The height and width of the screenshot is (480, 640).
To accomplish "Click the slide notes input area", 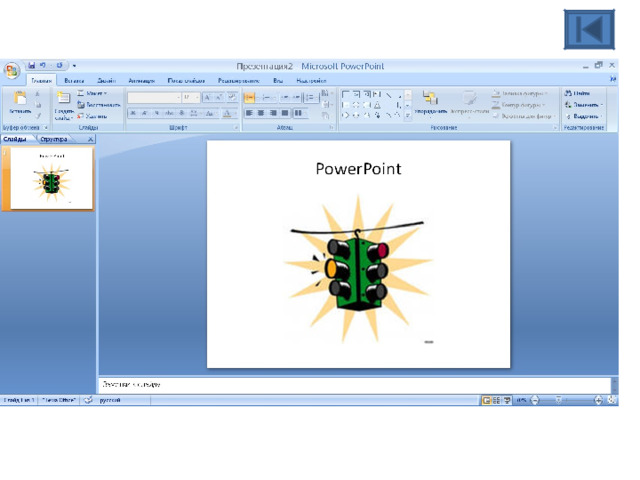I will [354, 384].
